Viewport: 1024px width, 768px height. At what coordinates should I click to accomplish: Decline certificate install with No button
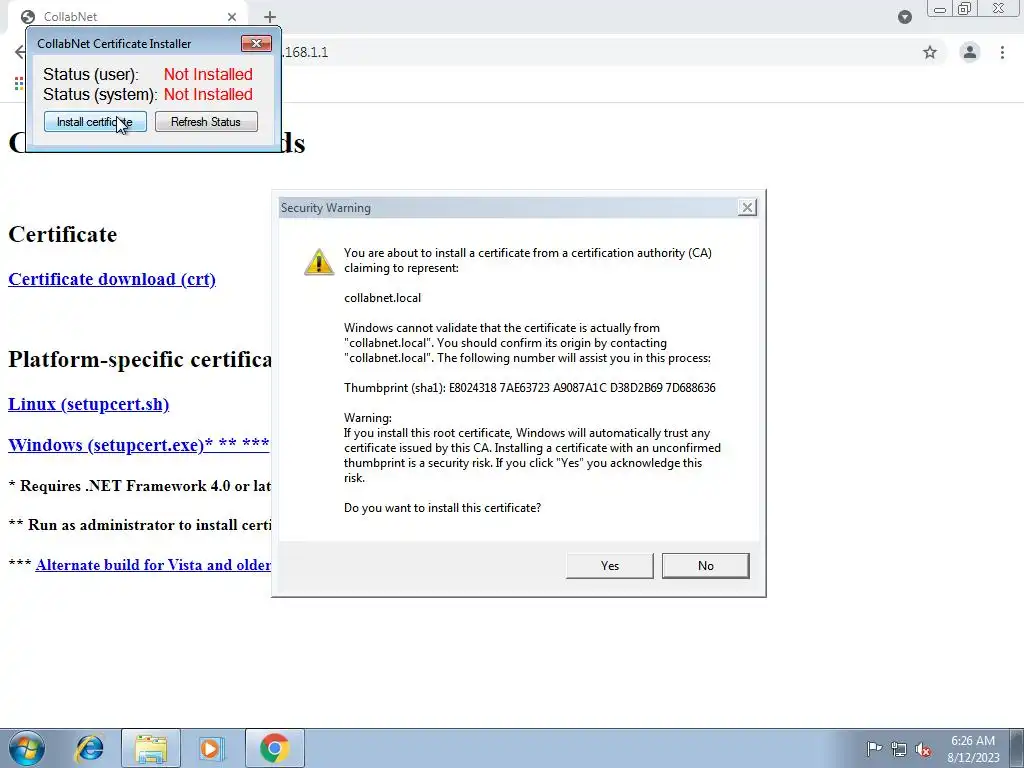[705, 566]
